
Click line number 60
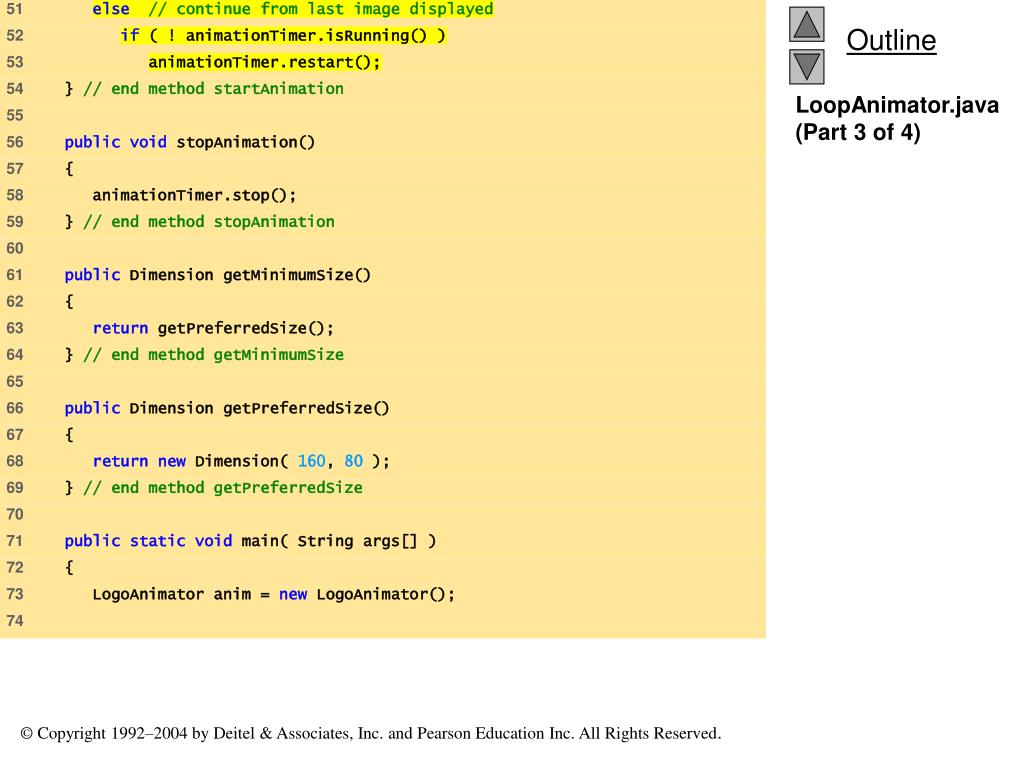coord(14,249)
